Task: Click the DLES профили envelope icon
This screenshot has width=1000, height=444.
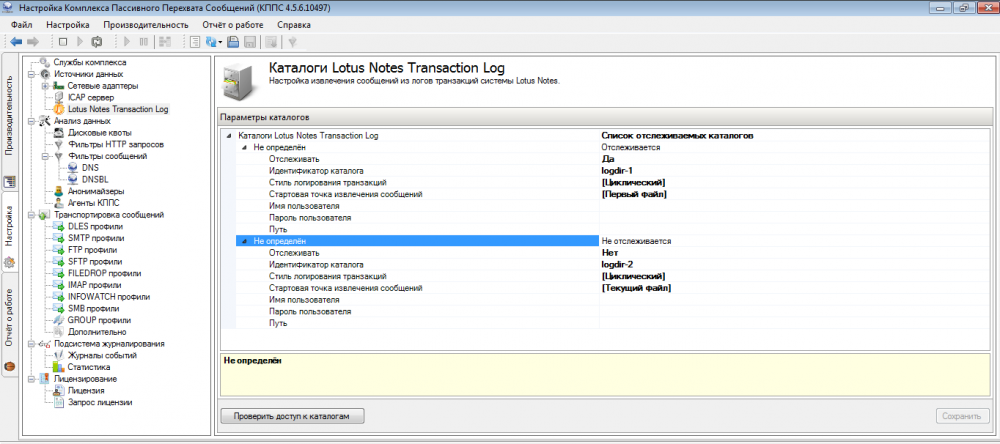Action: pyautogui.click(x=59, y=226)
